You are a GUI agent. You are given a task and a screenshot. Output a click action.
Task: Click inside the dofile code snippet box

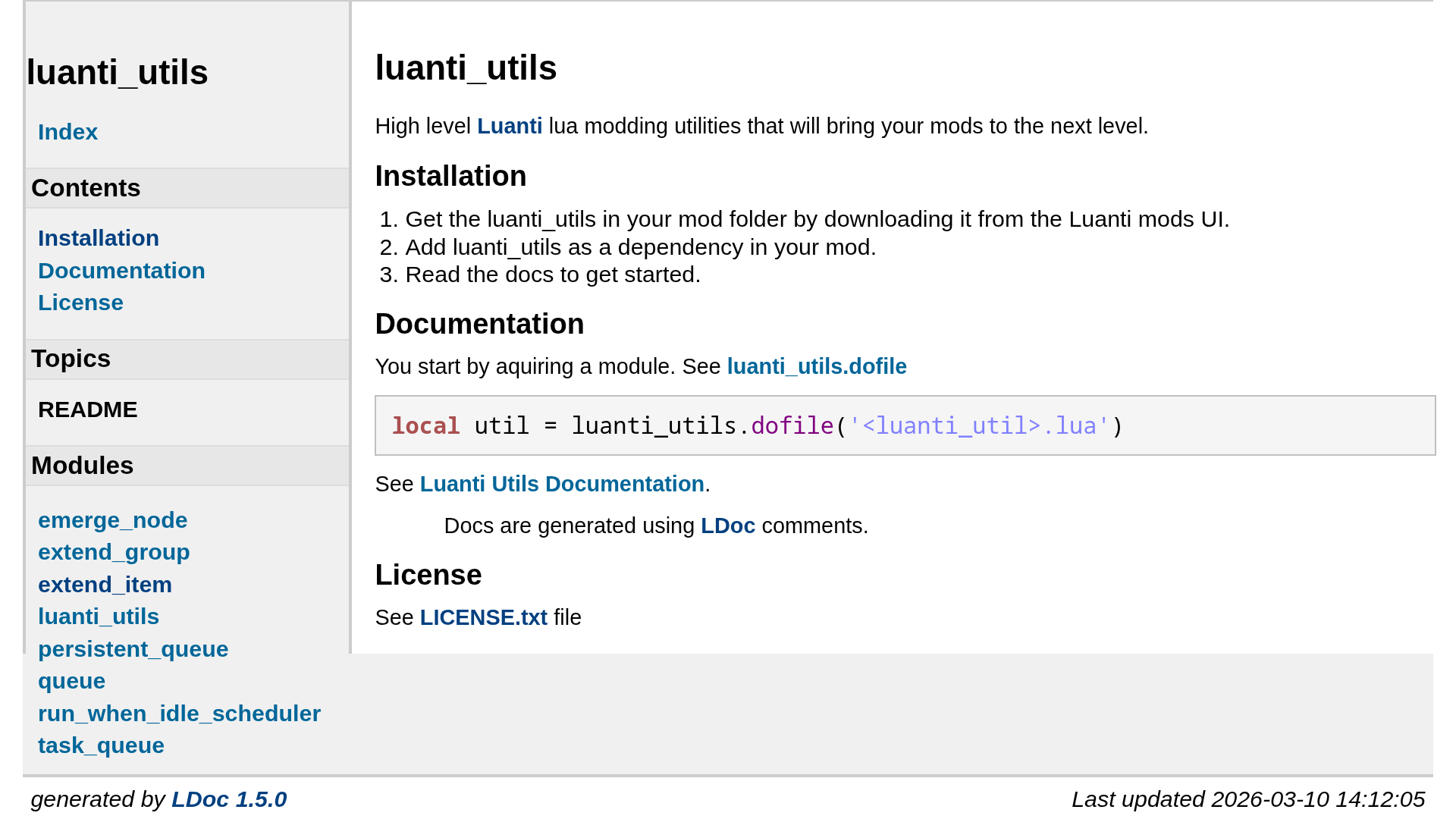pyautogui.click(x=904, y=425)
